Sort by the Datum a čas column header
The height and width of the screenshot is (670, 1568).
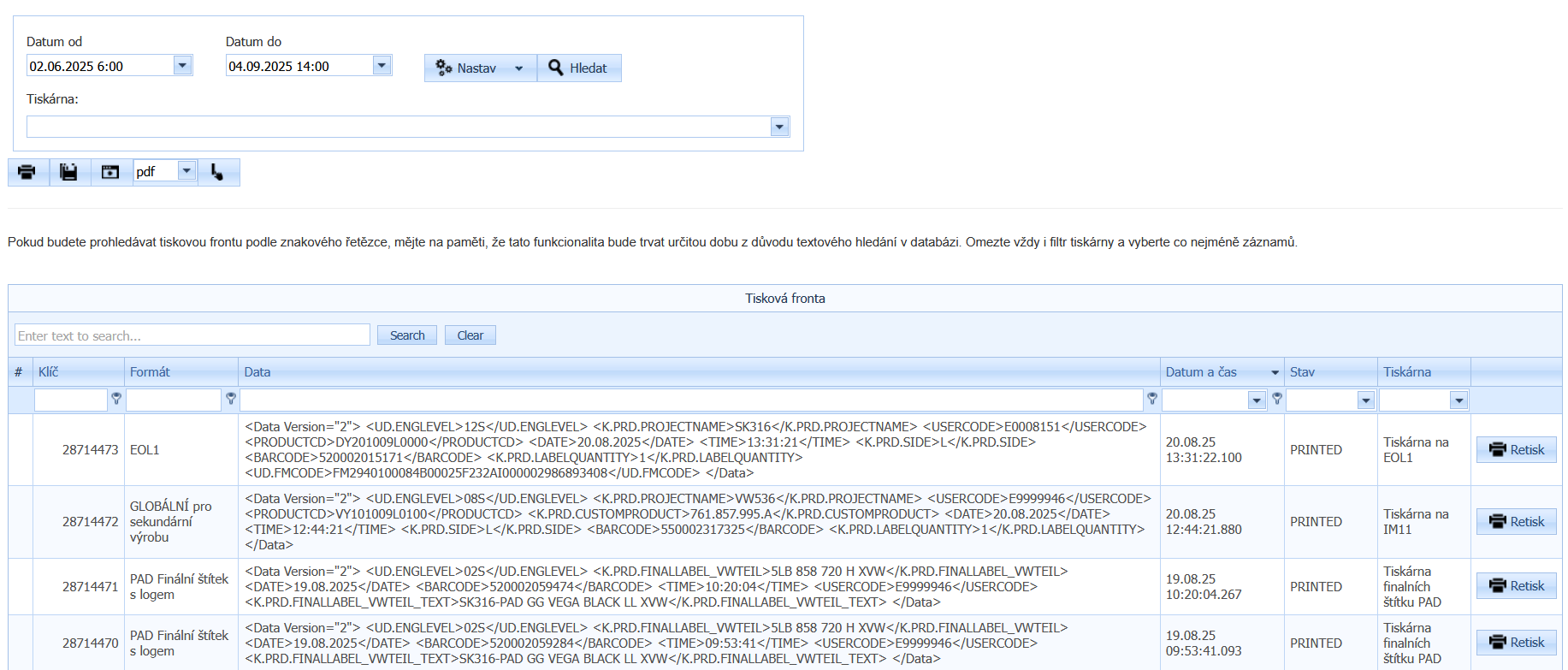point(1201,372)
